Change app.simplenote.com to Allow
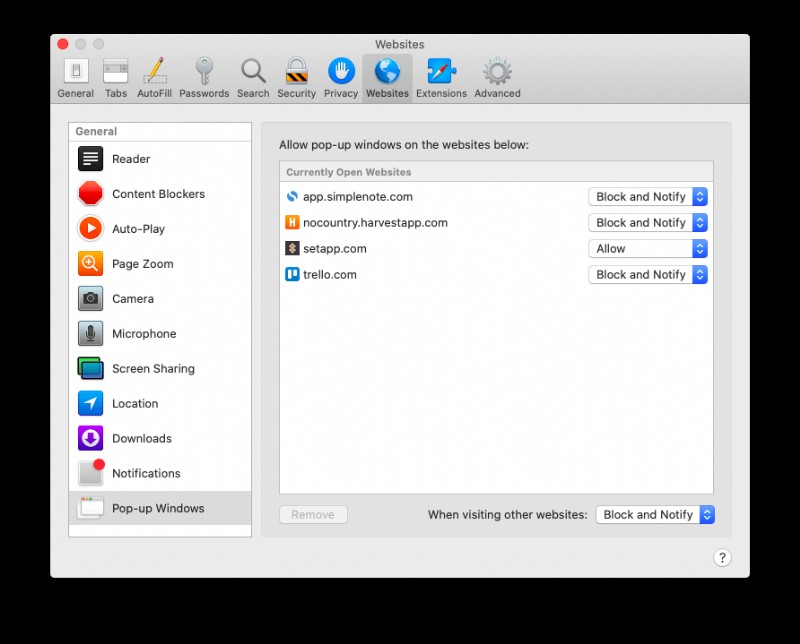 [x=647, y=196]
